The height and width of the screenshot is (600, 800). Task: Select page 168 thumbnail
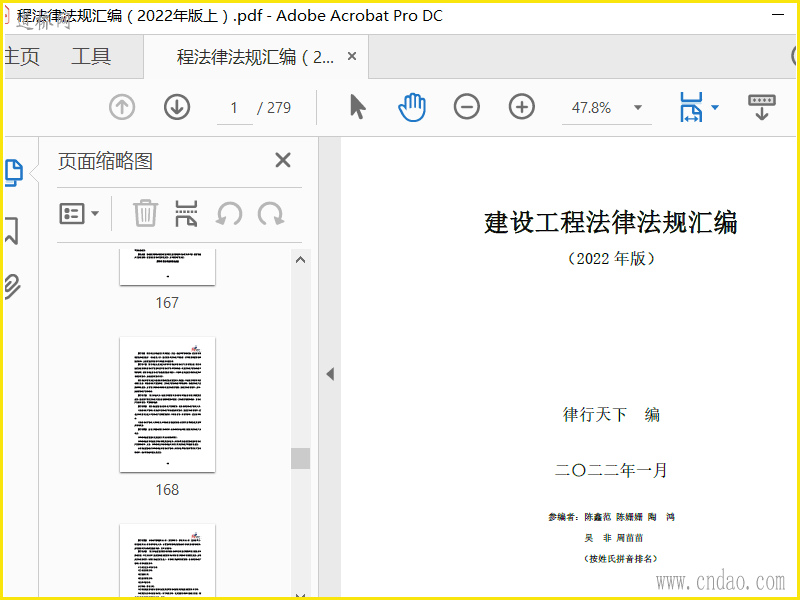(167, 405)
